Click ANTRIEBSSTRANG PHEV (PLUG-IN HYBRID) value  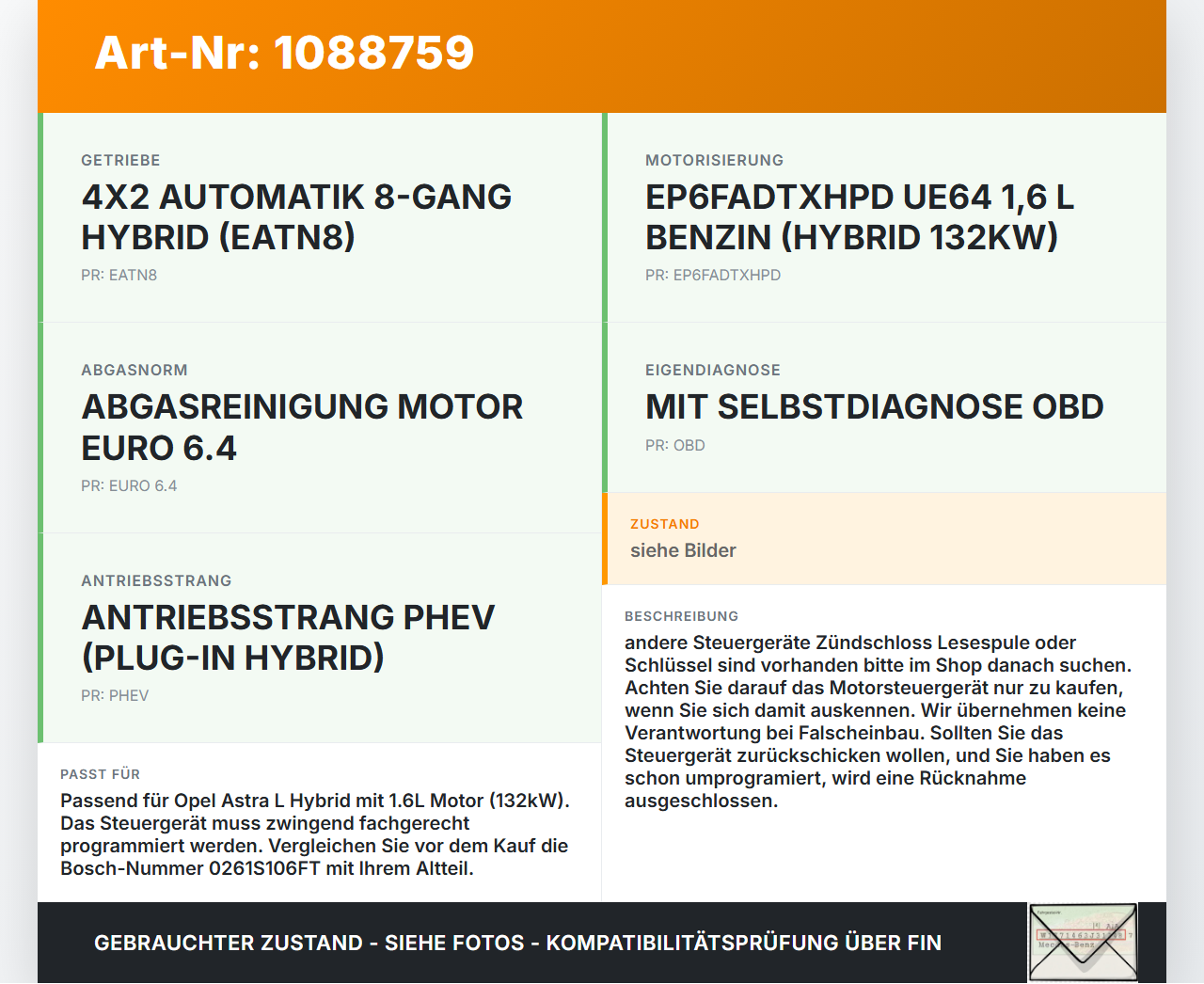[288, 638]
